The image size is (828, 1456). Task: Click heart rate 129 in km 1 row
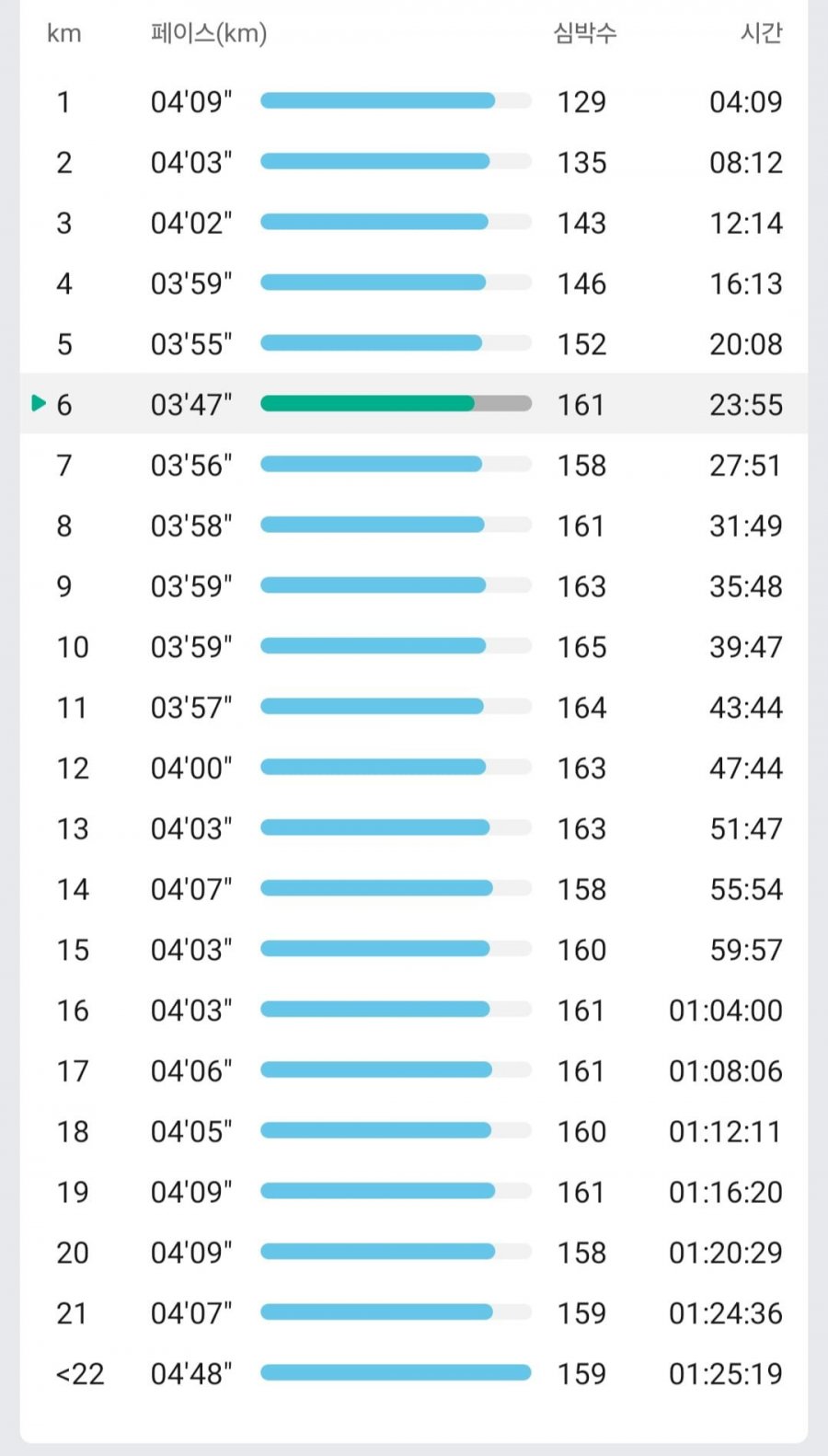coord(581,101)
